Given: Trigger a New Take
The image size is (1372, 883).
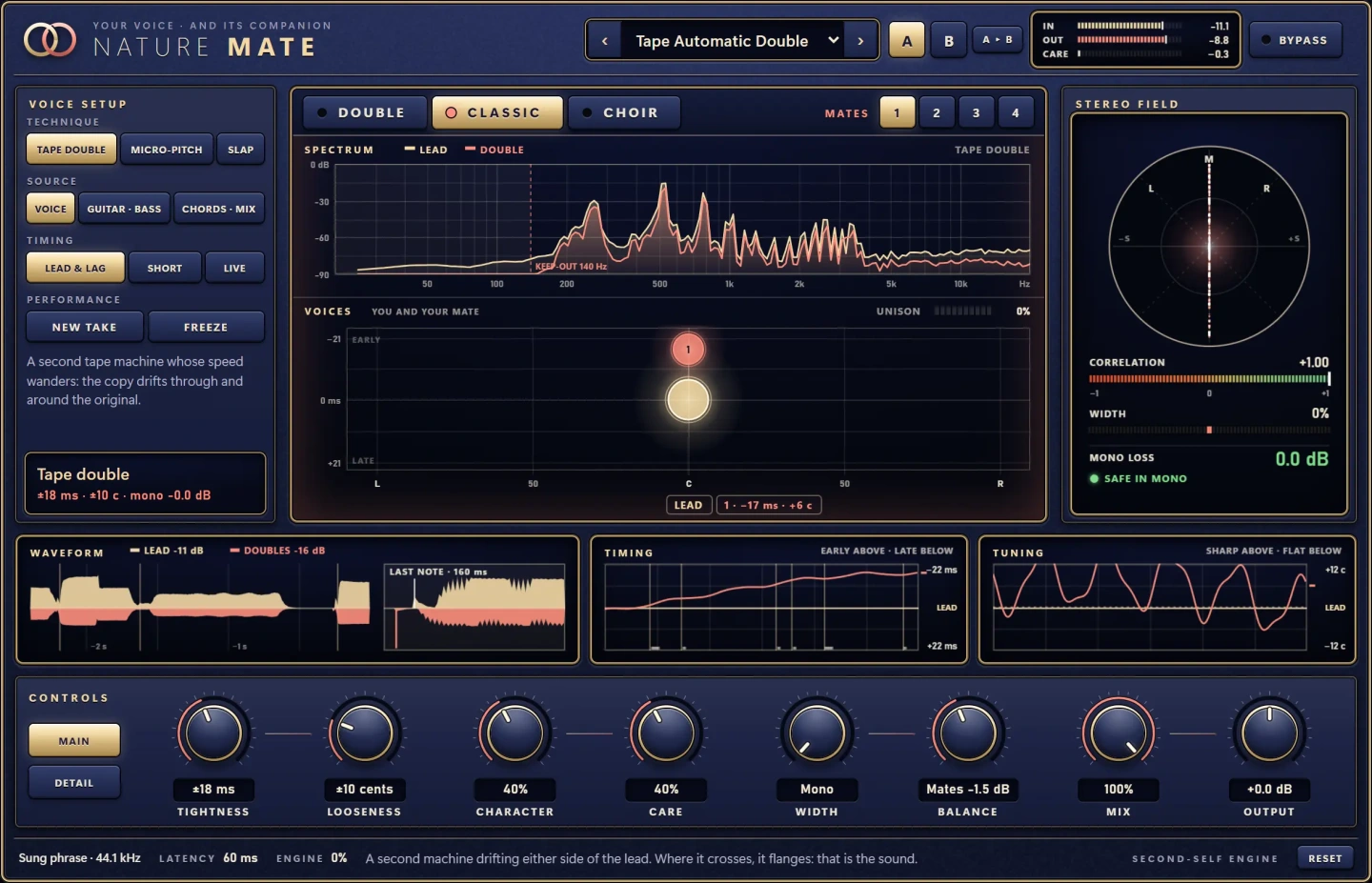Looking at the screenshot, I should pyautogui.click(x=85, y=327).
